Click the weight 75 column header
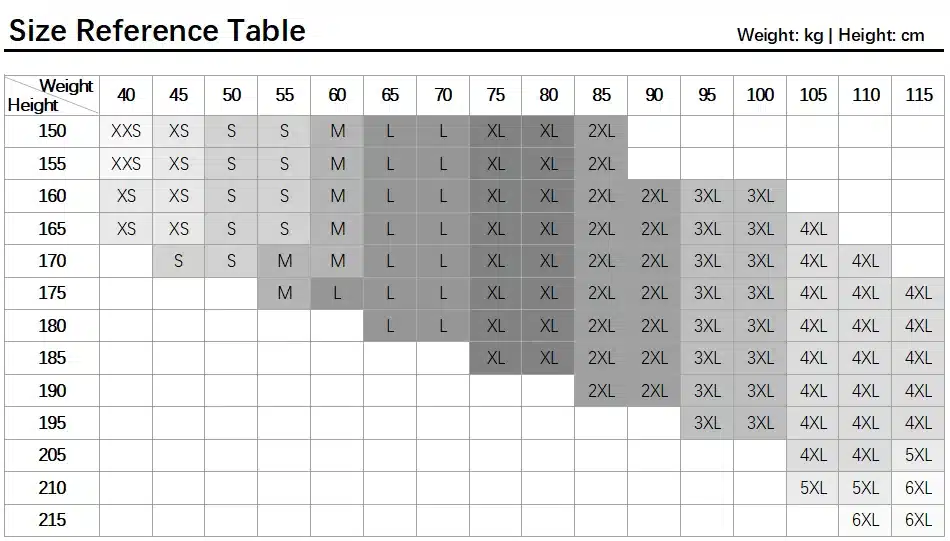 (496, 95)
